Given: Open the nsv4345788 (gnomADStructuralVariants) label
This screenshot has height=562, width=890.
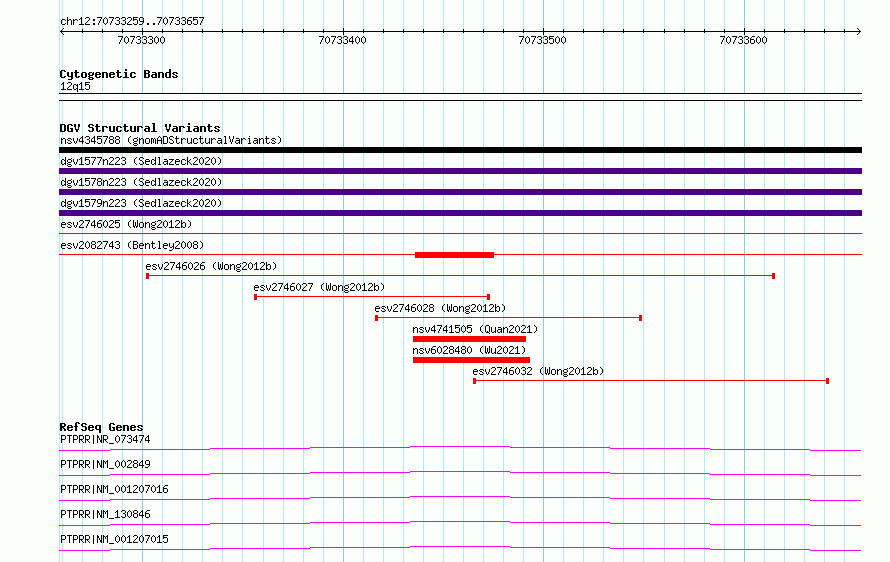Looking at the screenshot, I should point(171,140).
